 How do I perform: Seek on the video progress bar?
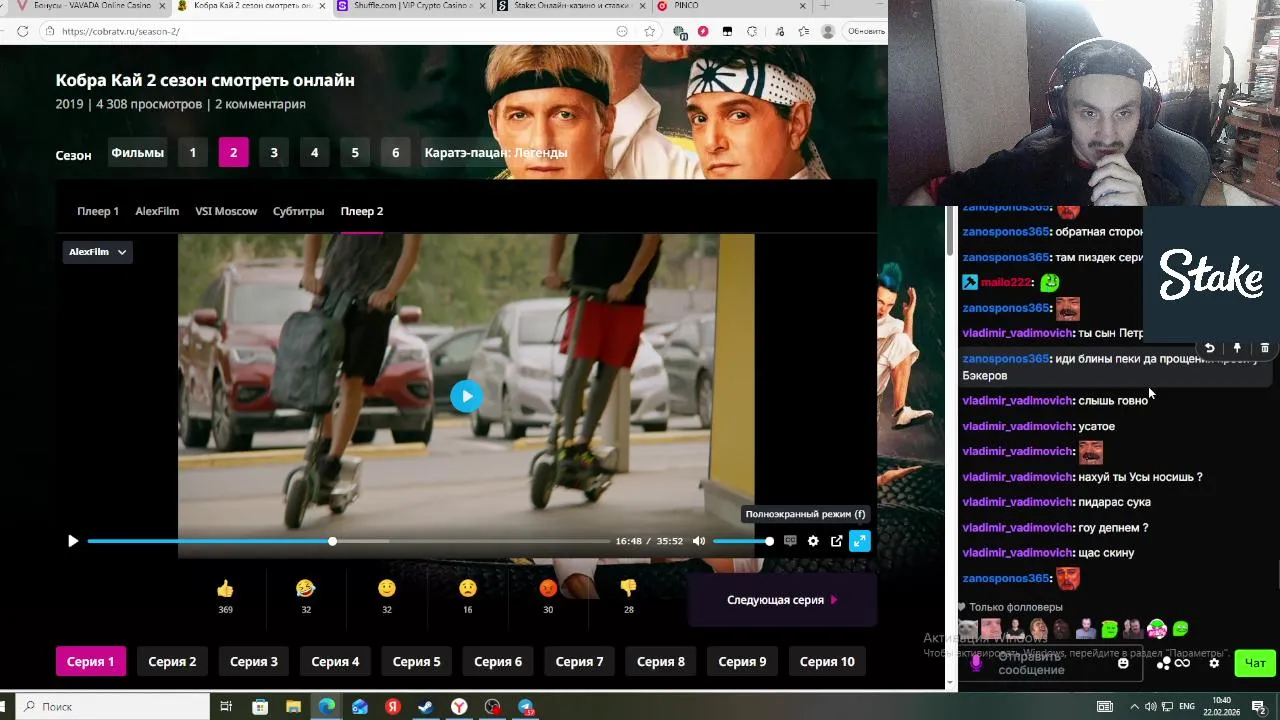click(x=349, y=541)
